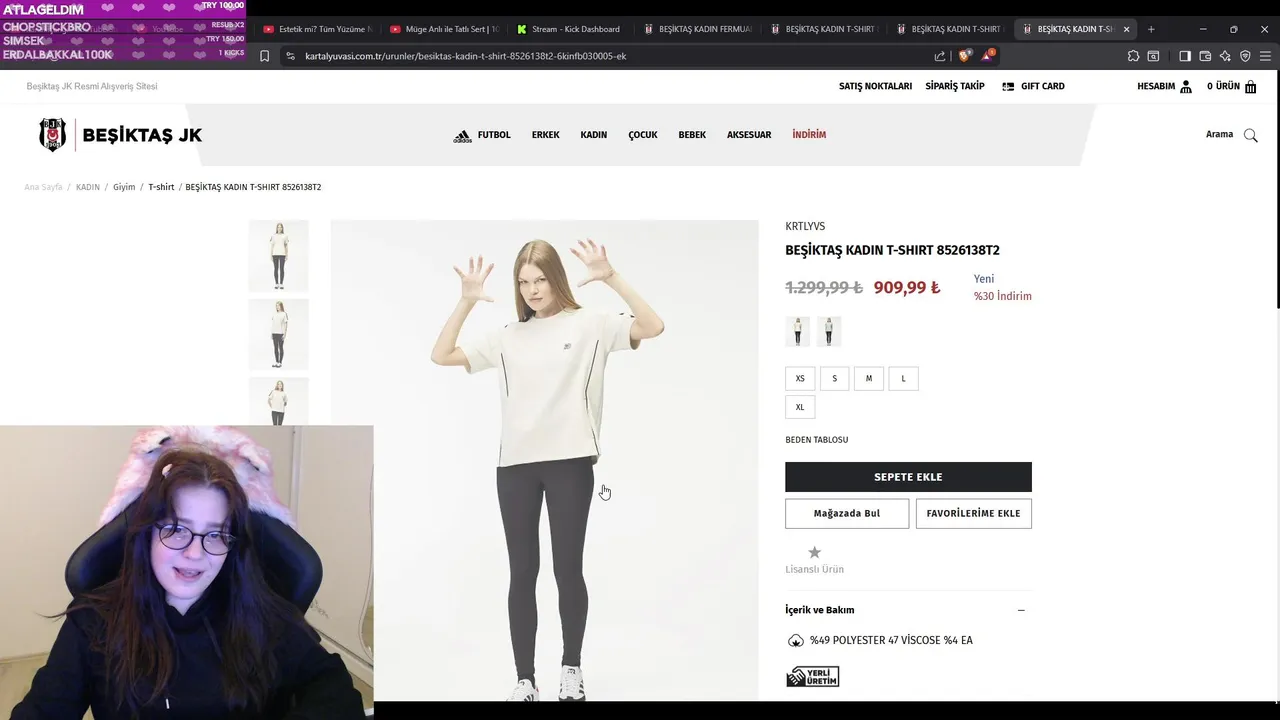
Task: Select the third product thumbnail image
Action: [x=278, y=401]
